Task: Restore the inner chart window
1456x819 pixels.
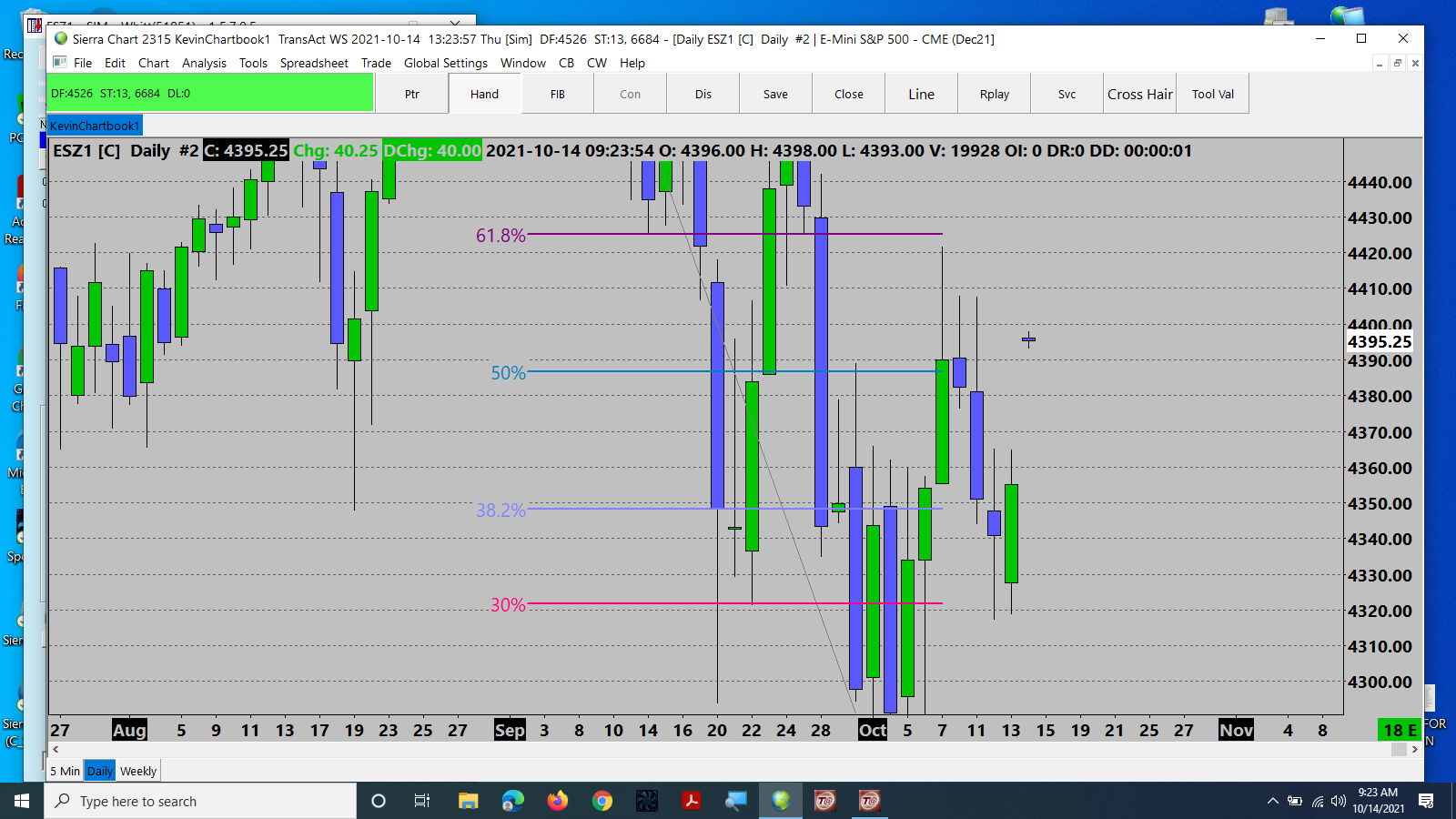Action: 1398,63
